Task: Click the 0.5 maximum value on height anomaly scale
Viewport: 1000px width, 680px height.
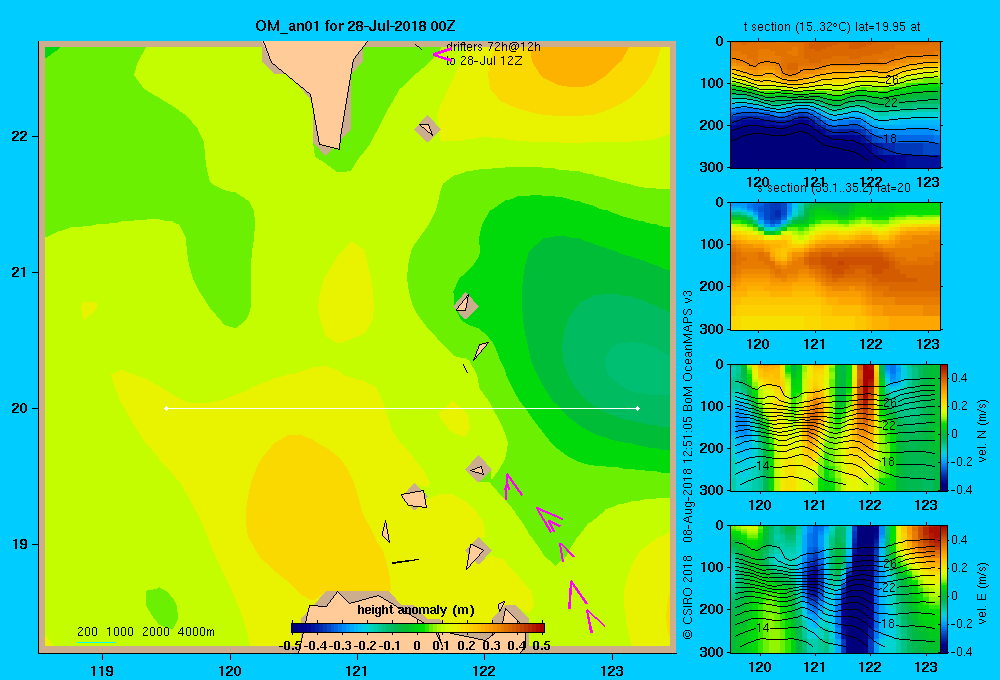Action: click(x=541, y=646)
